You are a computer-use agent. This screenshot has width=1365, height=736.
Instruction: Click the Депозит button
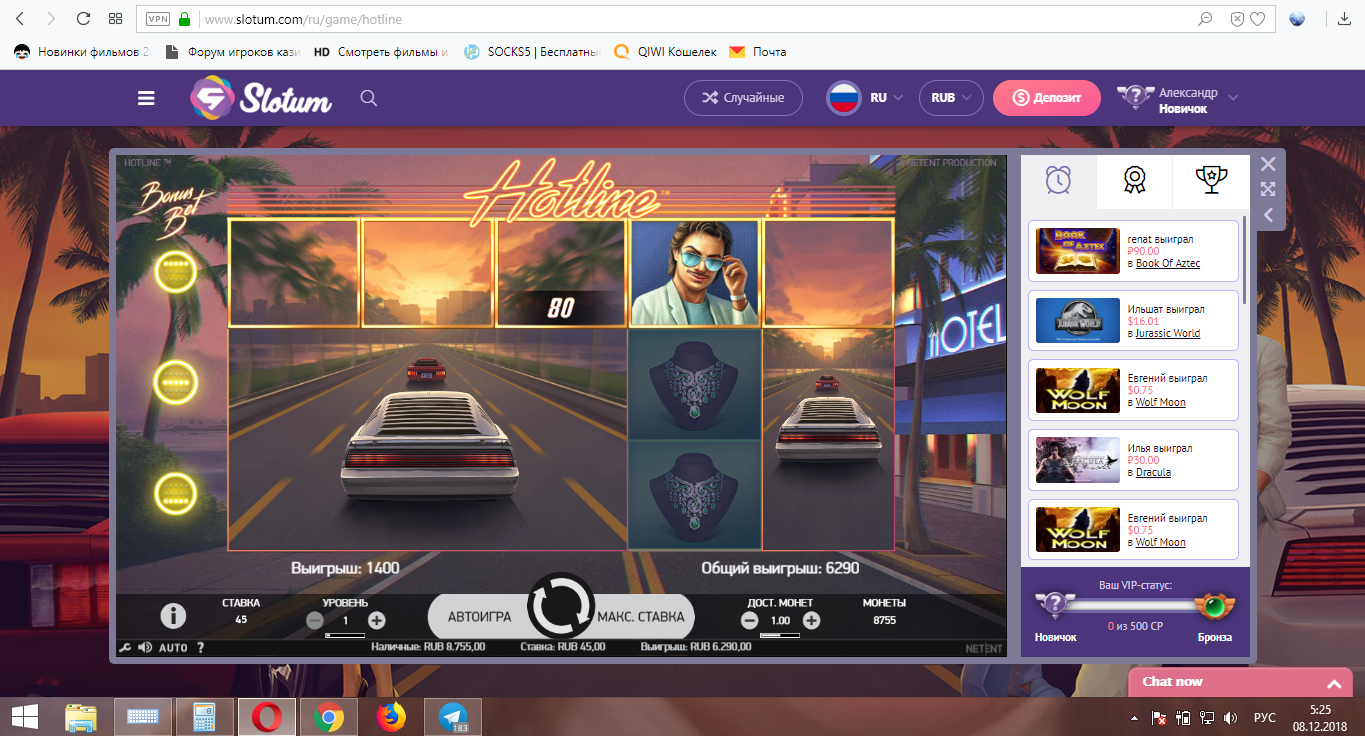(x=1046, y=98)
